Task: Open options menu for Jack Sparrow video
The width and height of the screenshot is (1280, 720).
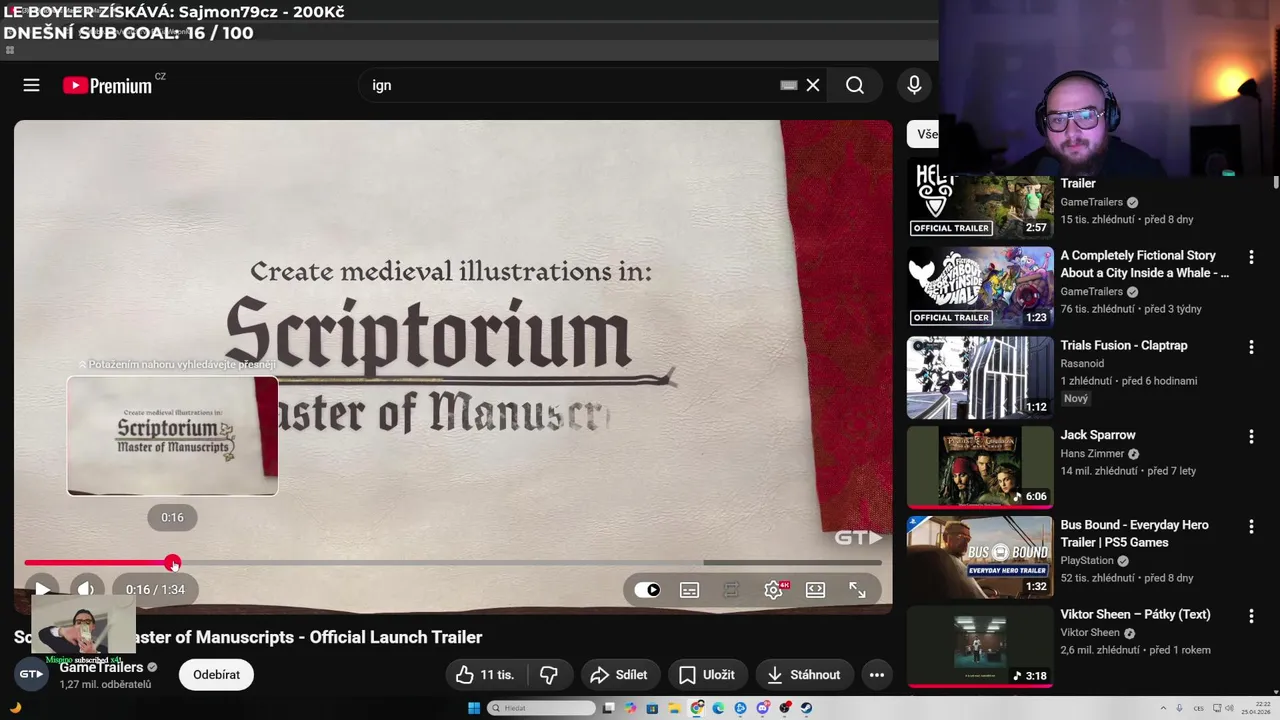Action: coord(1251,437)
